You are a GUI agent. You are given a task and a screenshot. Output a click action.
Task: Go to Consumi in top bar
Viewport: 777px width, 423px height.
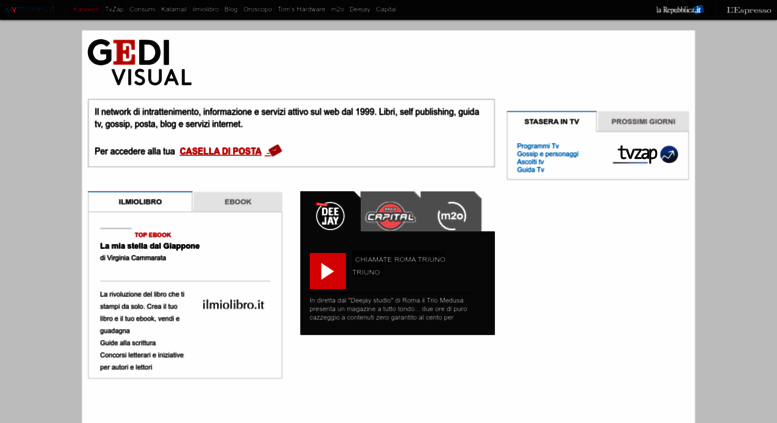point(142,9)
